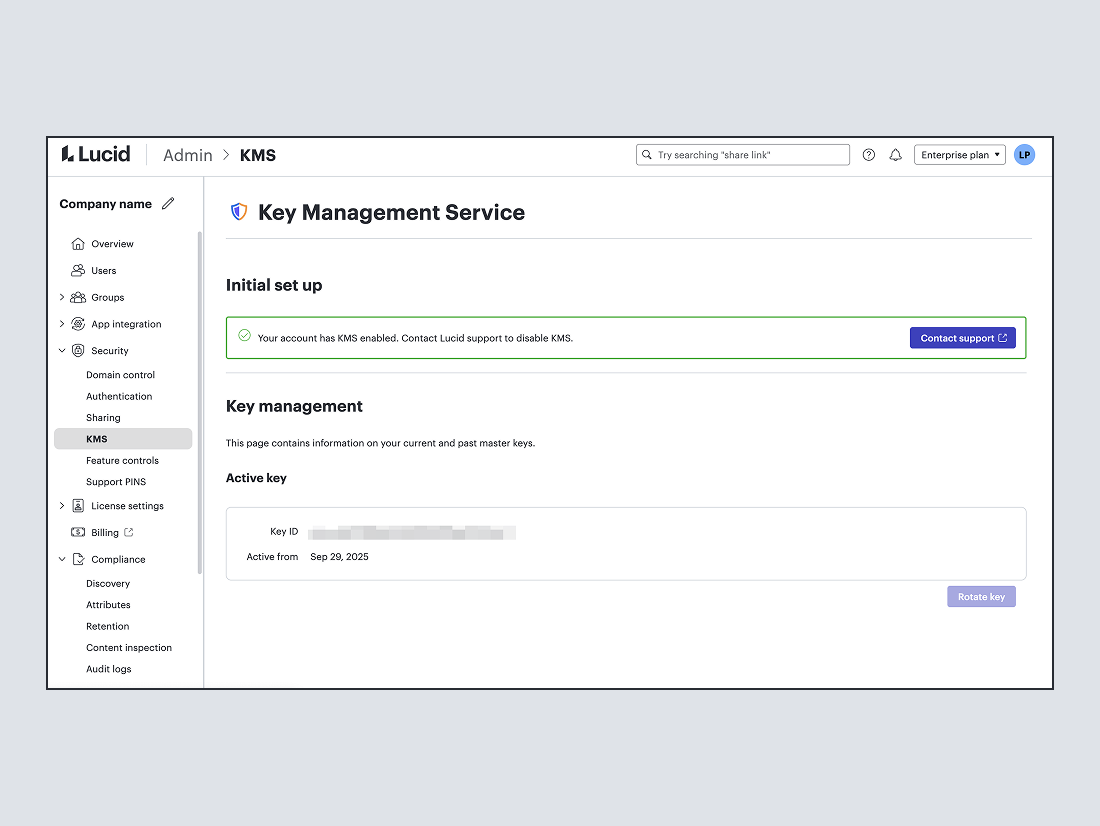The height and width of the screenshot is (826, 1100).
Task: Click the search input field
Action: coord(743,155)
